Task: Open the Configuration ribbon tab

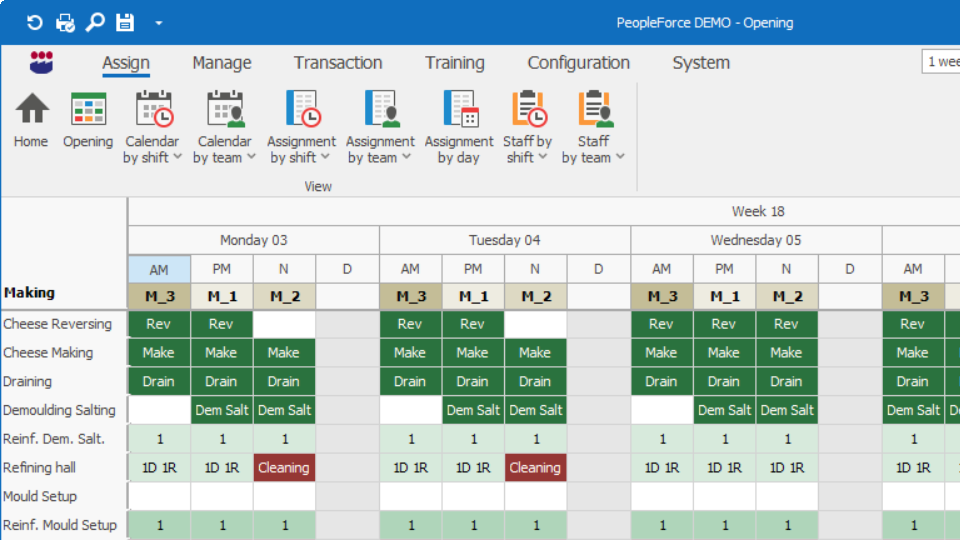Action: click(578, 62)
